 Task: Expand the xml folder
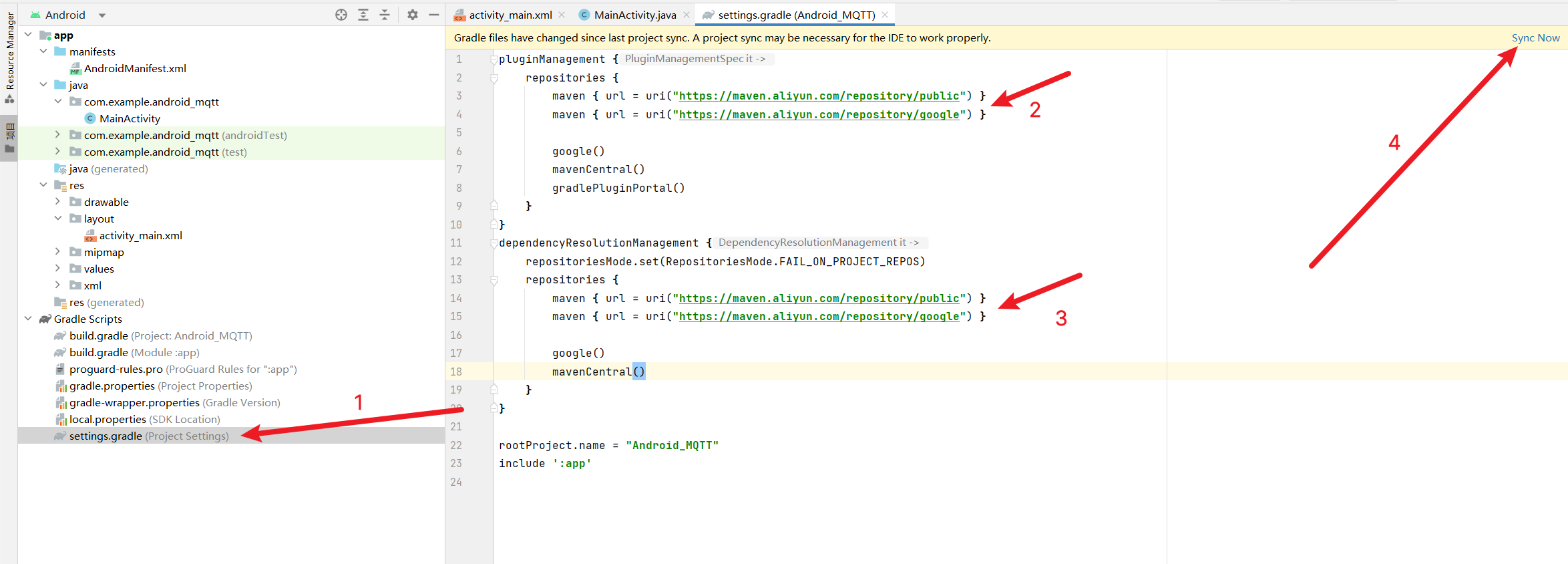coord(58,285)
